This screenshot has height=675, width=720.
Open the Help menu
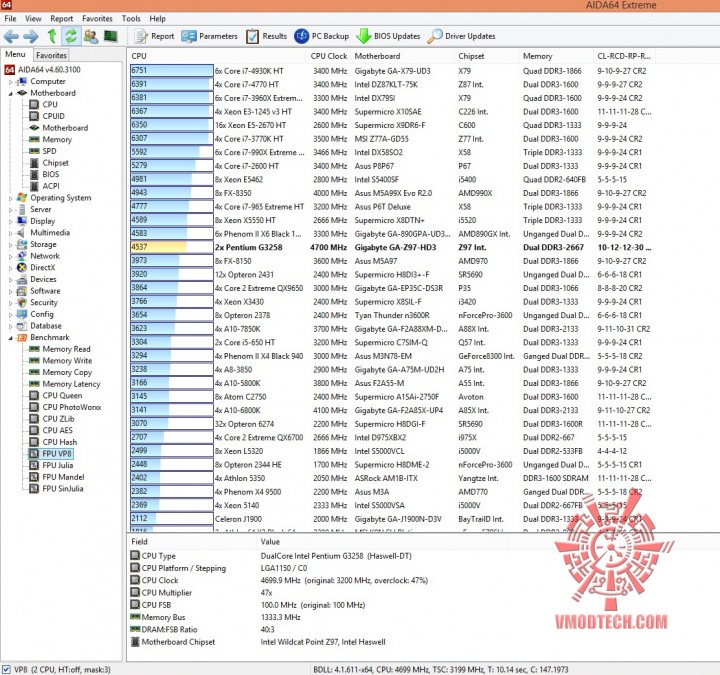157,19
